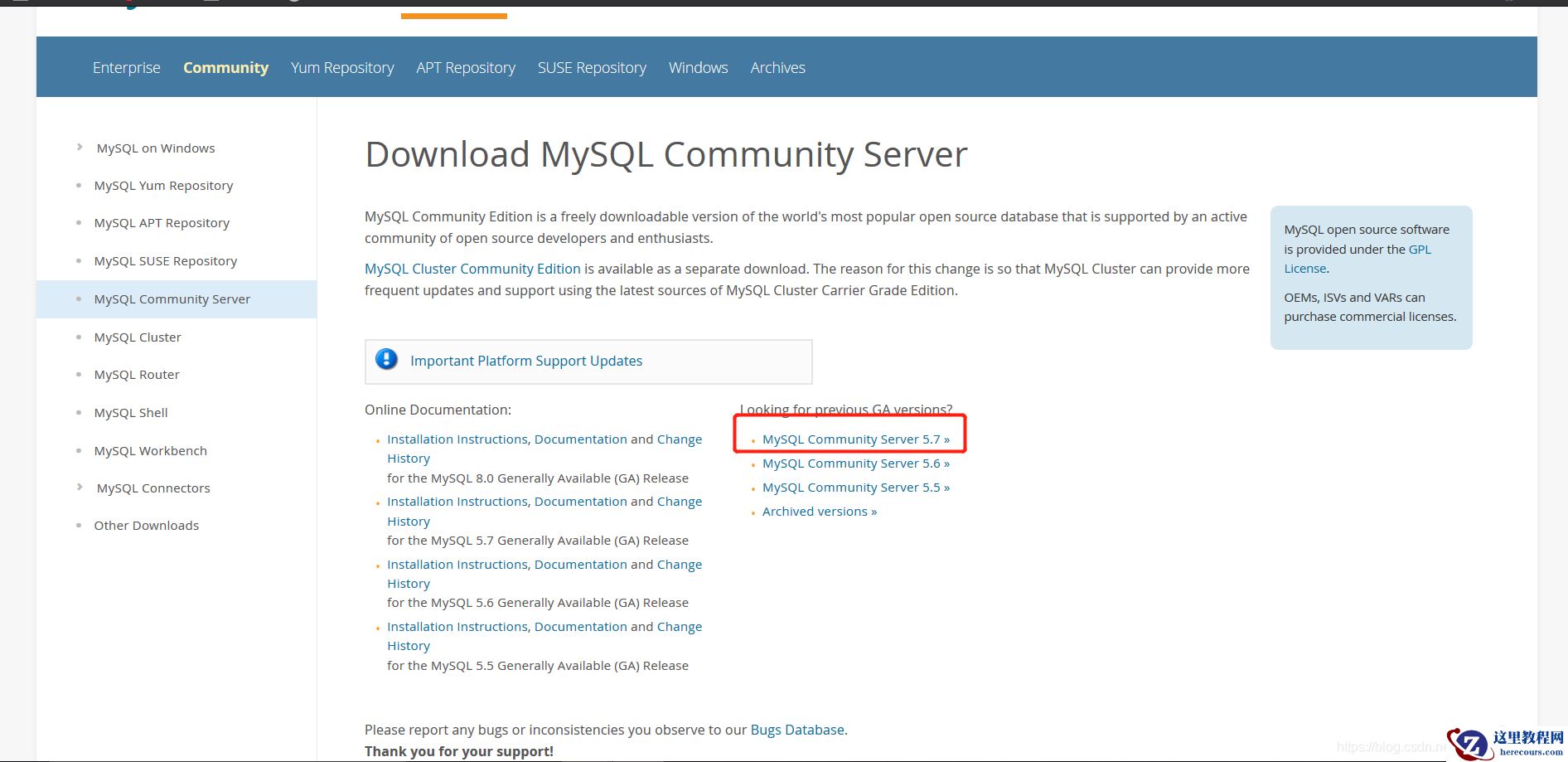1568x762 pixels.
Task: Open the Bugs Database link
Action: [x=797, y=730]
